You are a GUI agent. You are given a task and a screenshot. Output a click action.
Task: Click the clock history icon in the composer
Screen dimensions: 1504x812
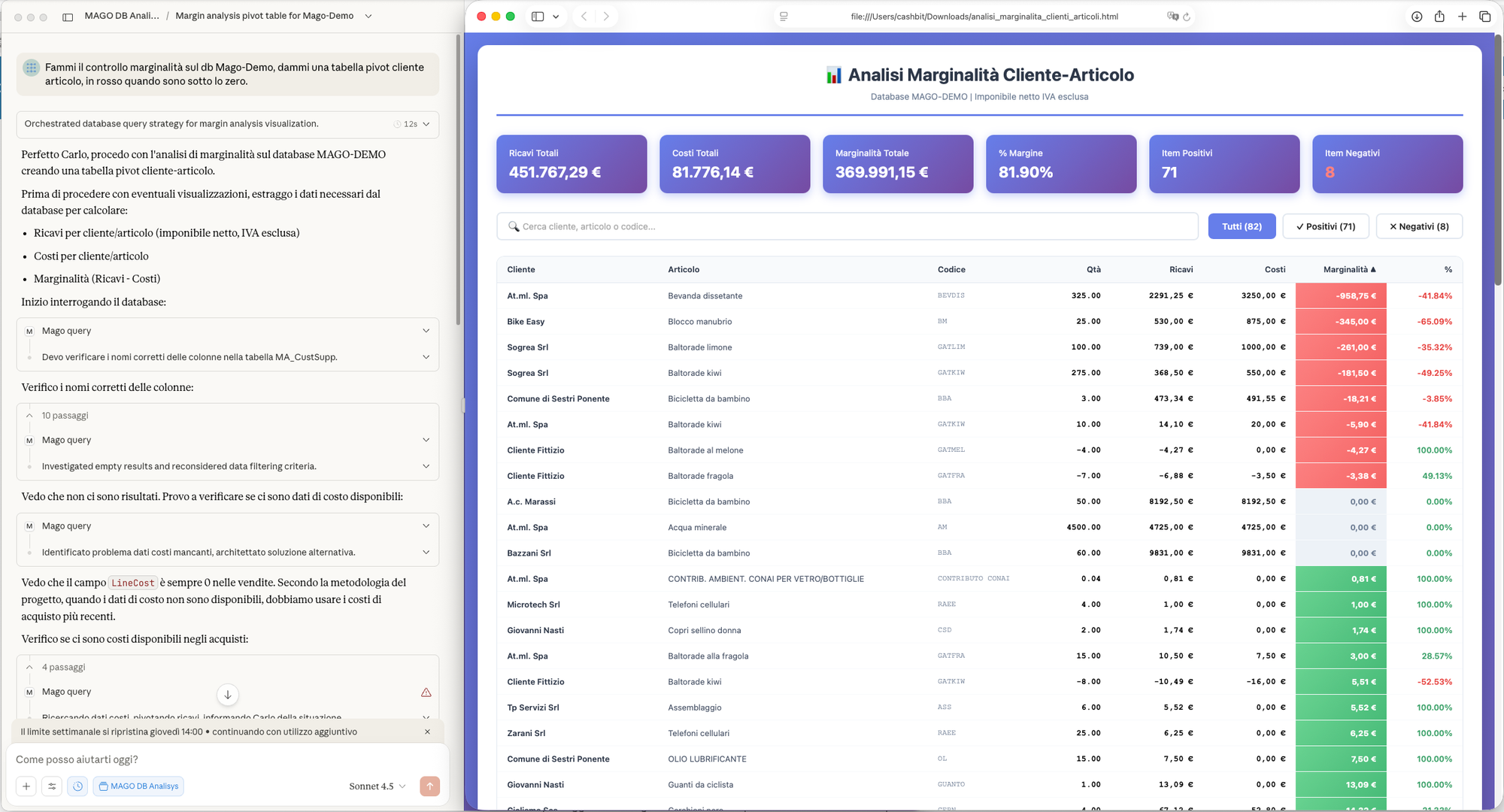point(77,786)
